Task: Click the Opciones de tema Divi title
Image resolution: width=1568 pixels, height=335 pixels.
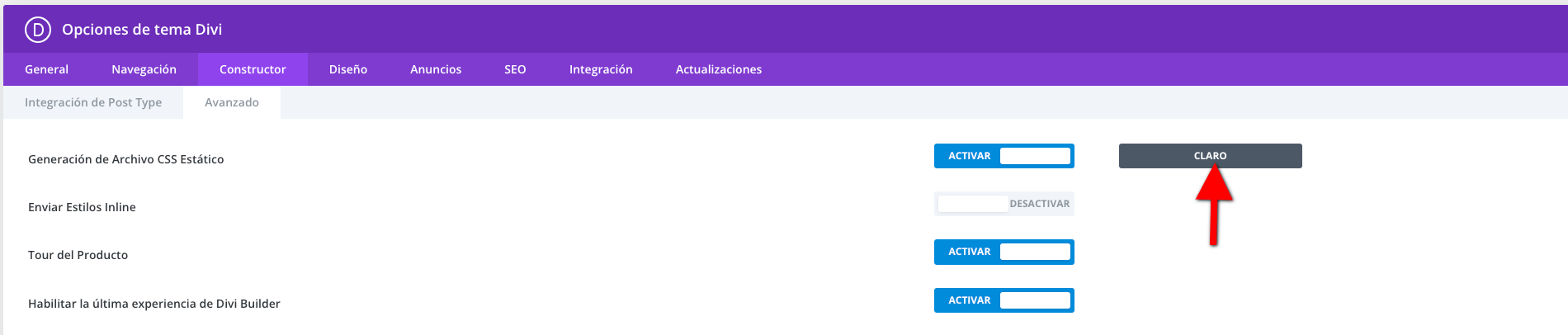Action: (x=142, y=30)
